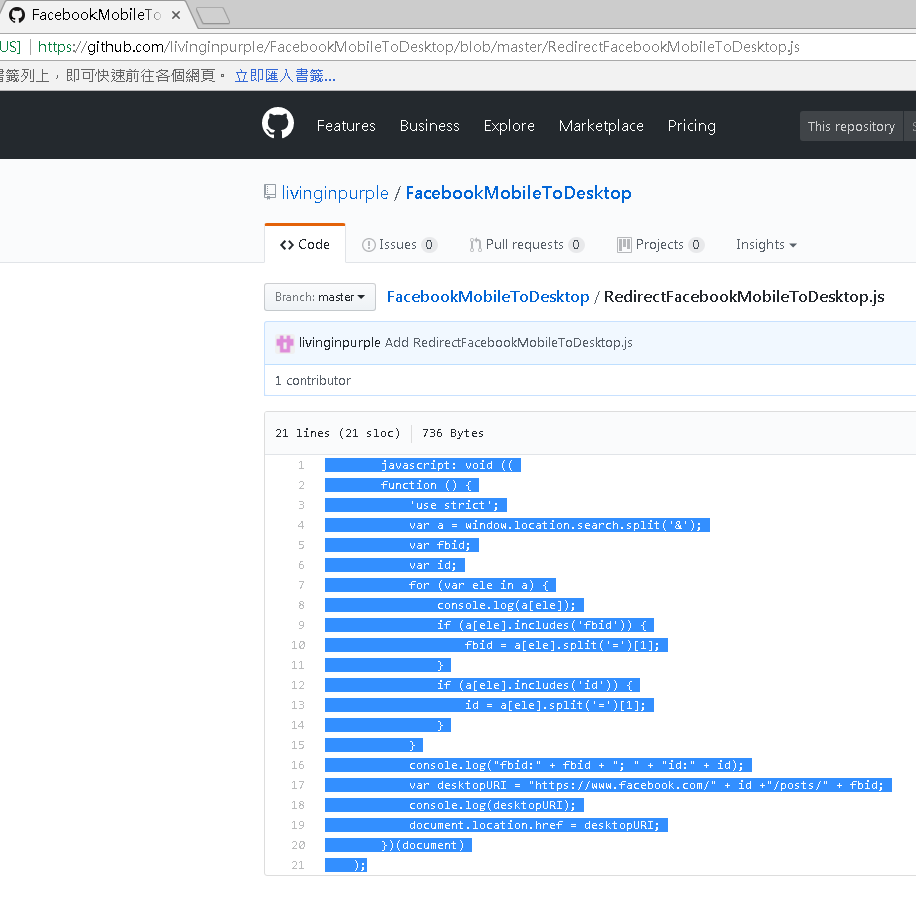Click FacebookMobileToDesktop breadcrumb link
The height and width of the screenshot is (901, 916).
(x=488, y=297)
